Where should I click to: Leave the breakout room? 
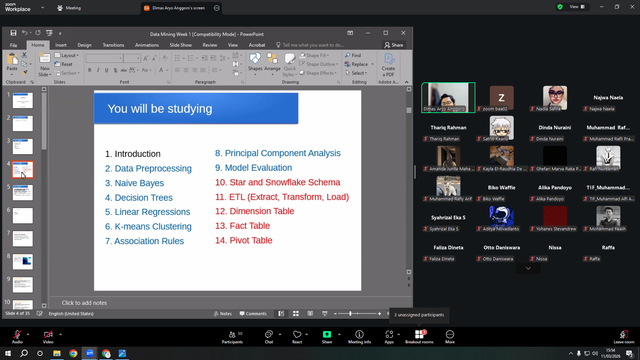(624, 337)
